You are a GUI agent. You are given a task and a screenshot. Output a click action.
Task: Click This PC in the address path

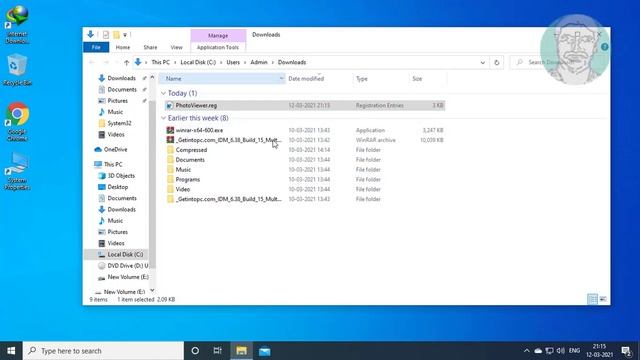[160, 62]
